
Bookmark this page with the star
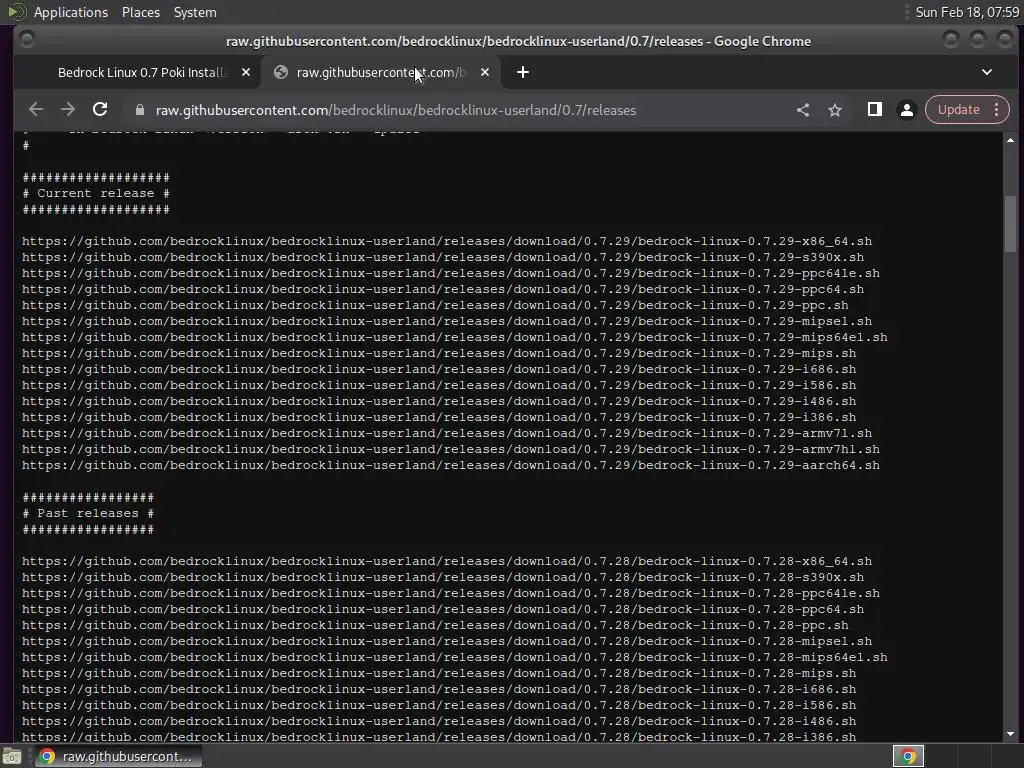coord(835,110)
